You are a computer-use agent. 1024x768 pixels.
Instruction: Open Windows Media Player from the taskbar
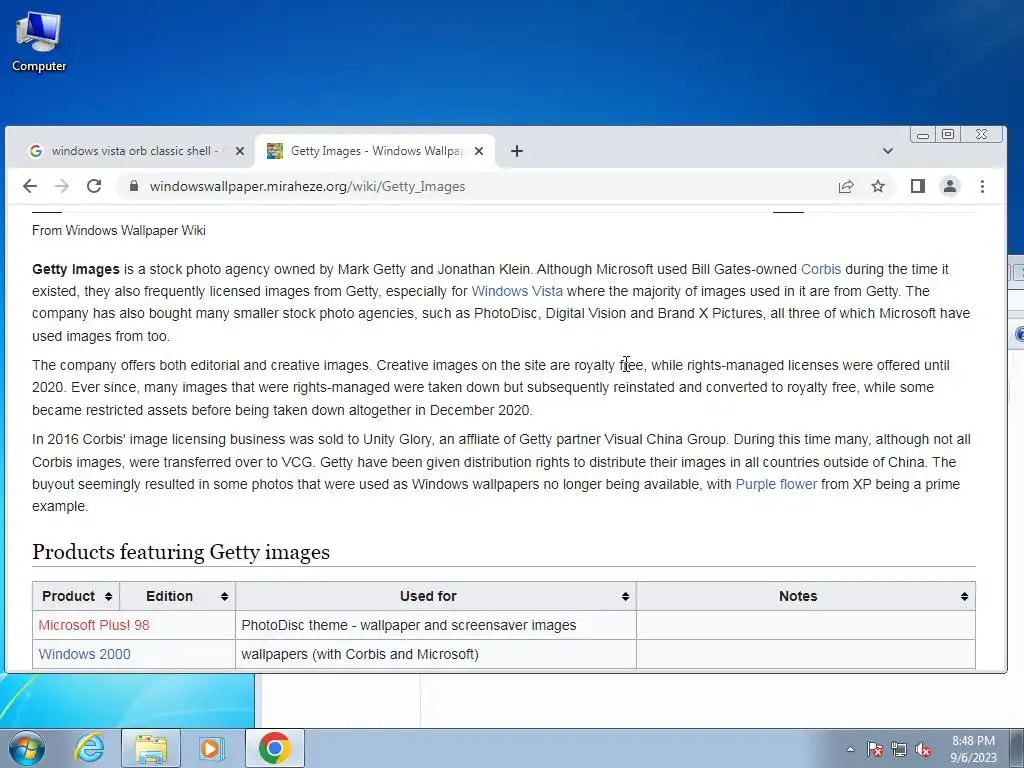coord(211,748)
